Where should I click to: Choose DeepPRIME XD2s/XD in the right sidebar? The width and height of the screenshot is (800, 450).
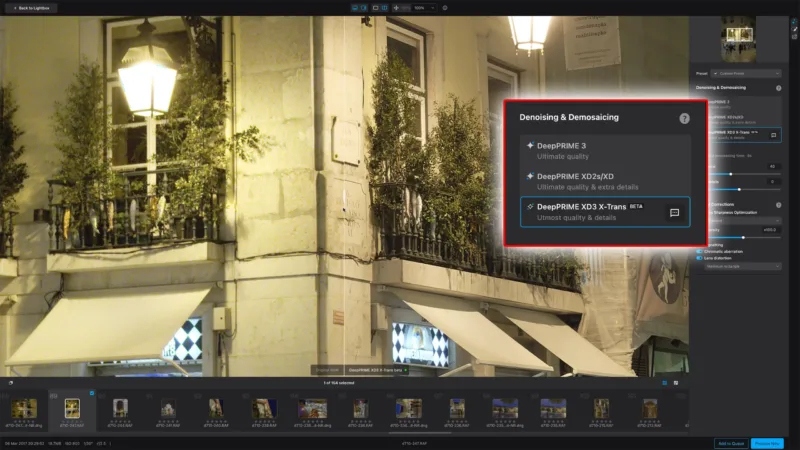(742, 119)
